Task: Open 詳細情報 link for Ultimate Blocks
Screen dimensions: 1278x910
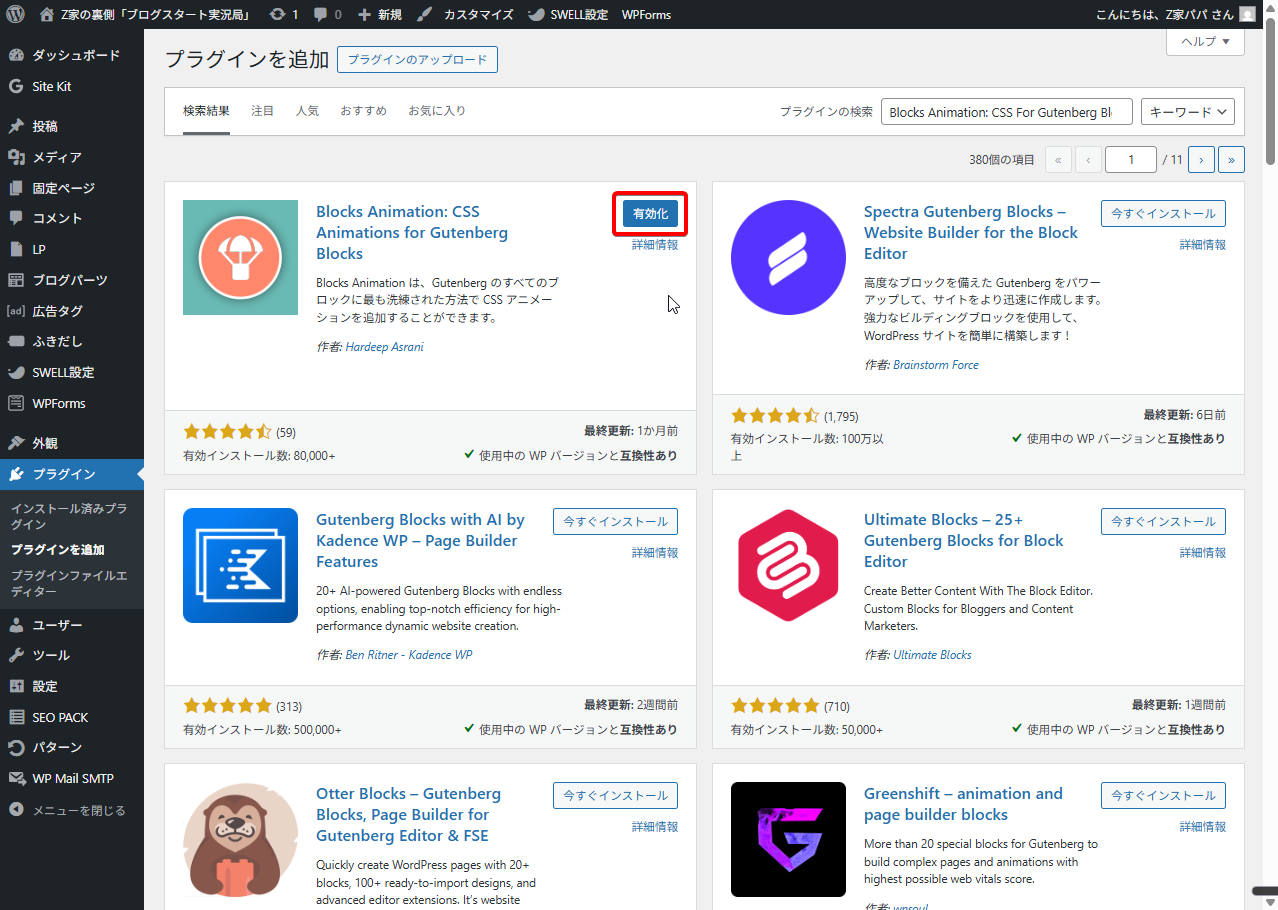Action: [x=1202, y=553]
